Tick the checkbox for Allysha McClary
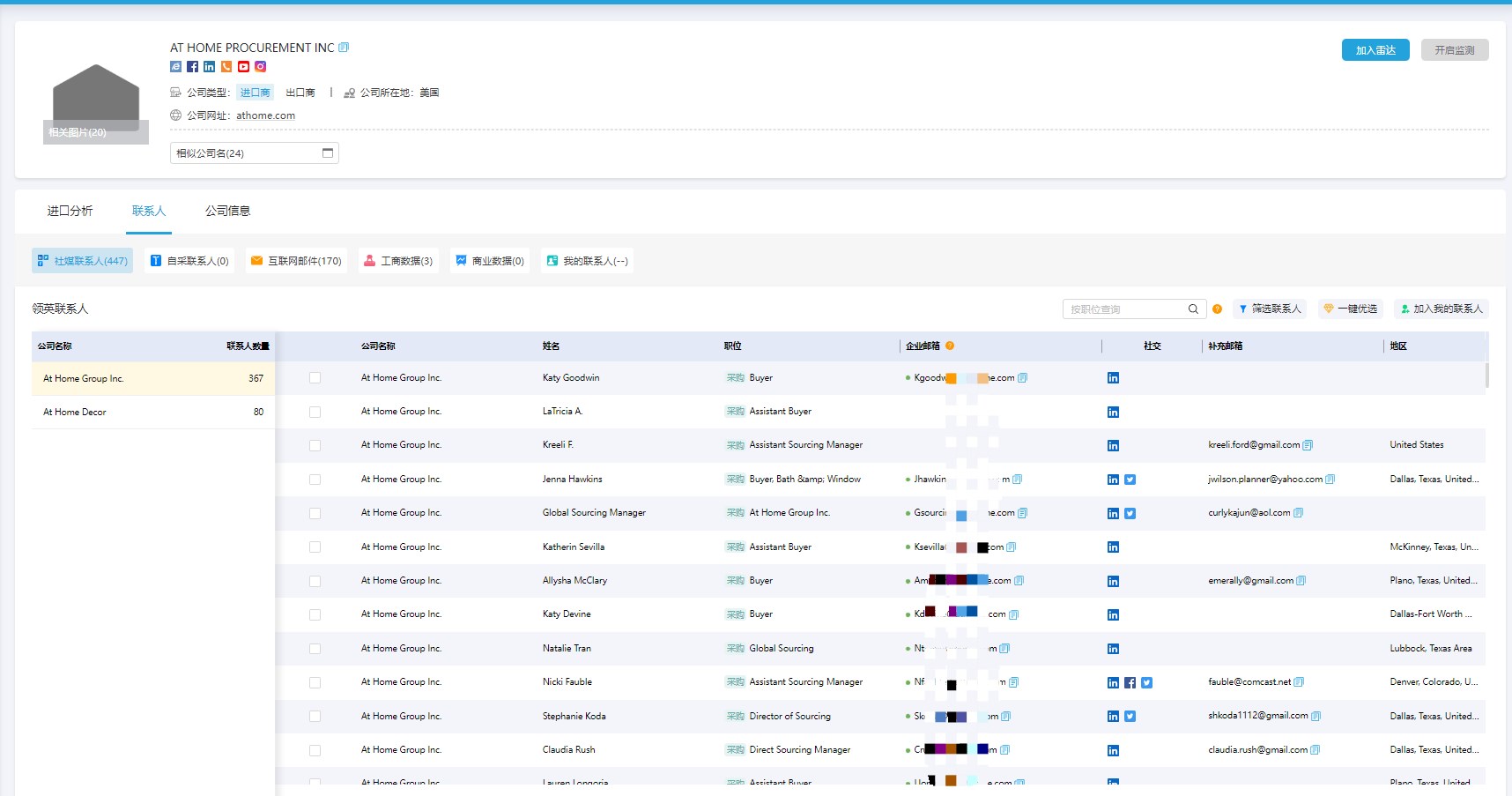The image size is (1512, 796). 315,581
